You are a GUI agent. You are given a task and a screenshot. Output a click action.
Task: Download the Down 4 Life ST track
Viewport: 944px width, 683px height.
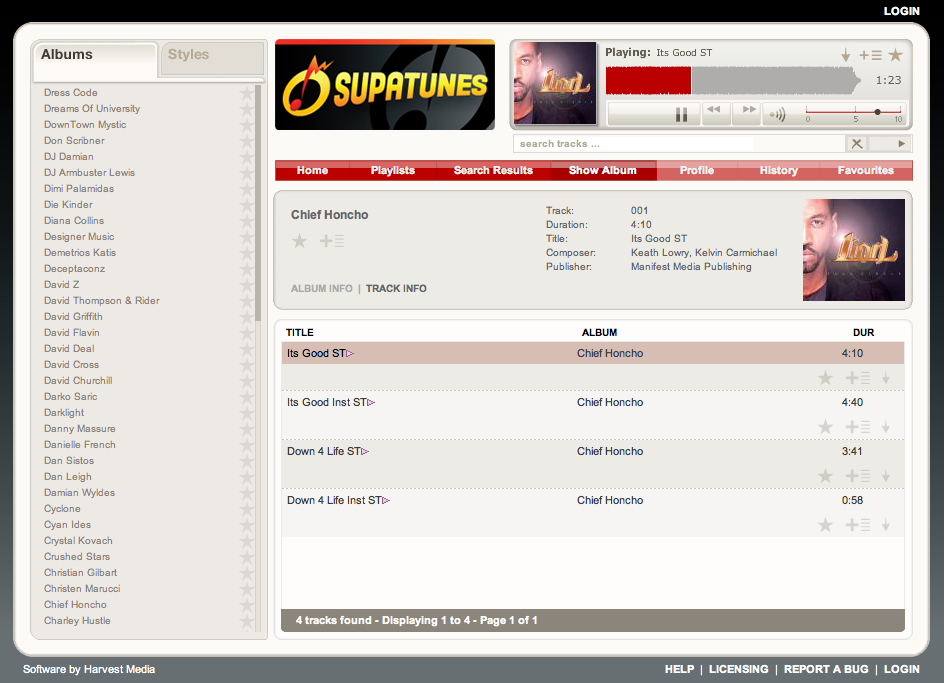click(x=886, y=476)
